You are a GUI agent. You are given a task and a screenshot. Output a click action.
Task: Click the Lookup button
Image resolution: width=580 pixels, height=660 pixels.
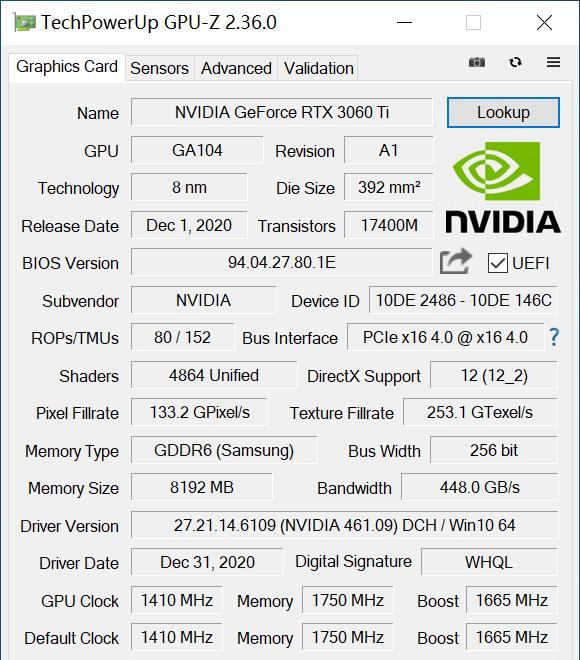click(503, 112)
